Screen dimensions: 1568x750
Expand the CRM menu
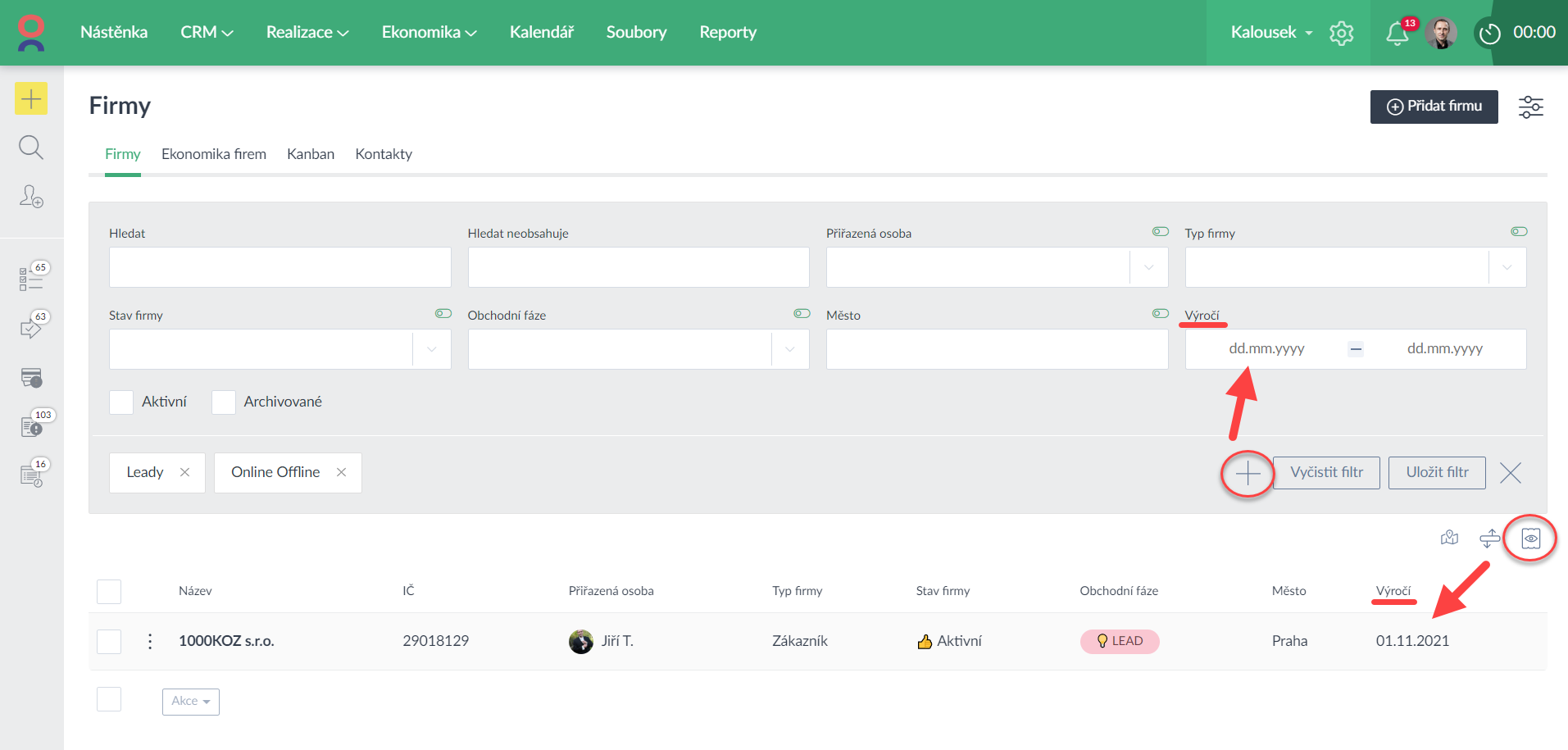[x=207, y=33]
